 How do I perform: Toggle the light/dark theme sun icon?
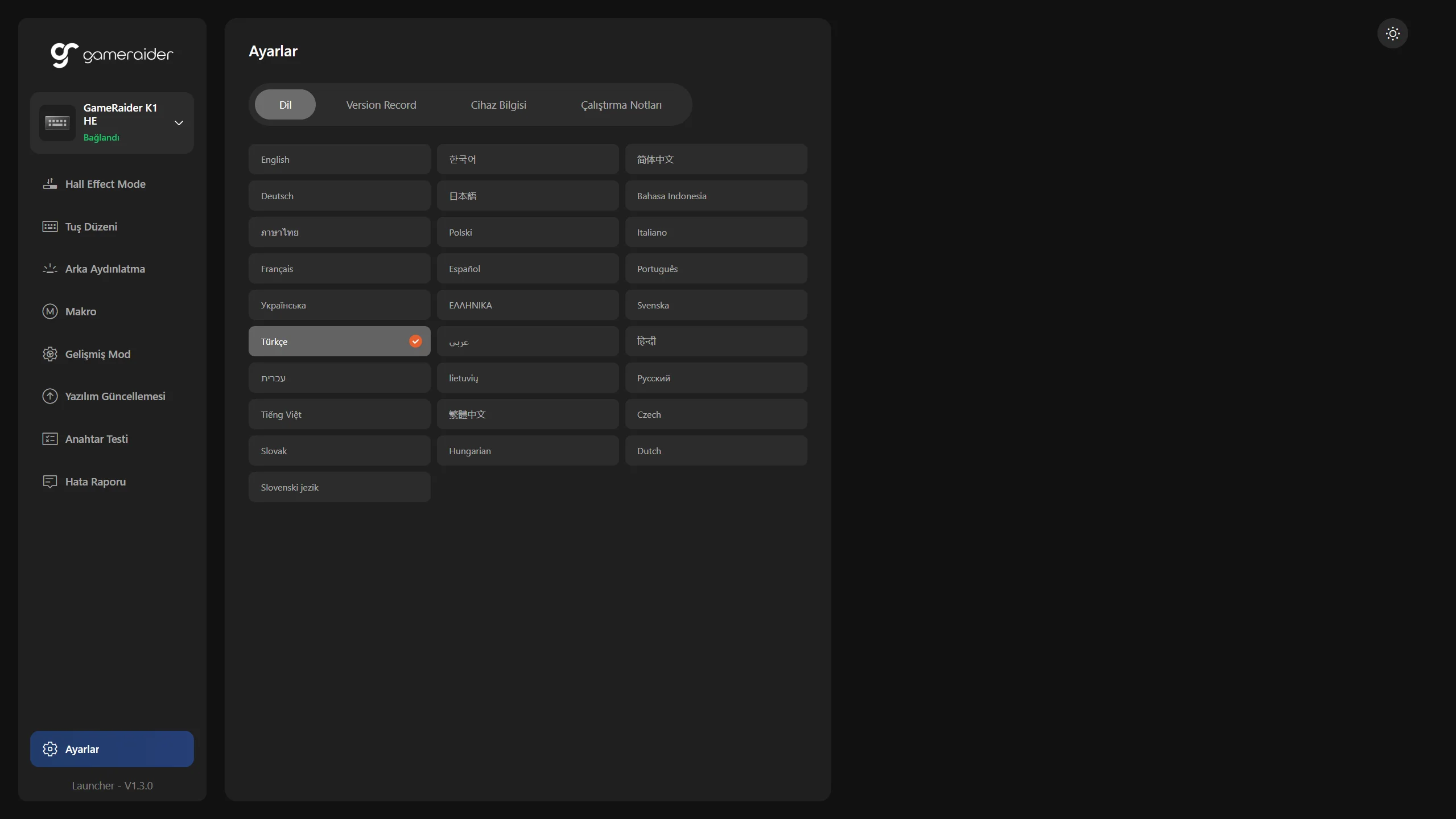coord(1392,34)
